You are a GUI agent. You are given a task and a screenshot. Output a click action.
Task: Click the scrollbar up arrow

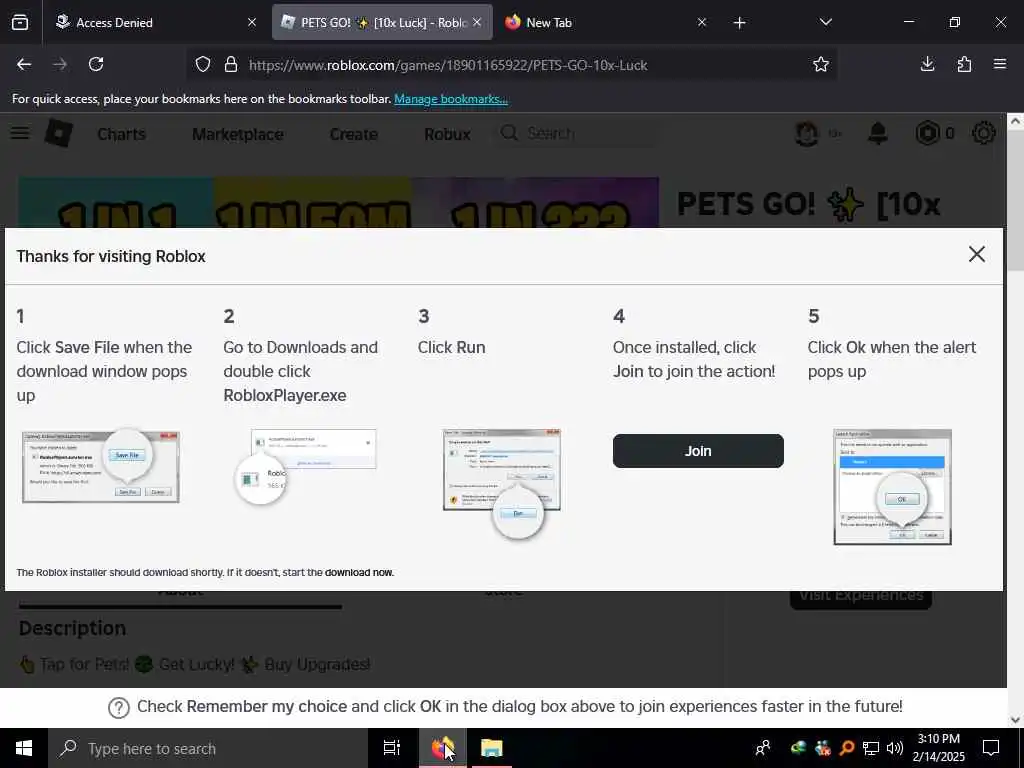[1015, 121]
